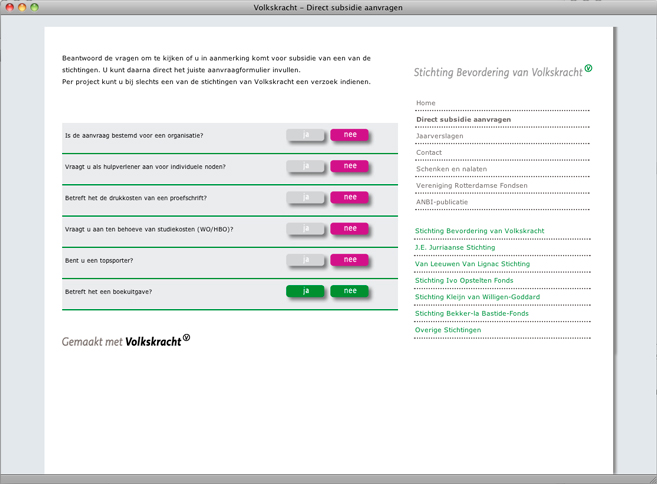This screenshot has height=484, width=657.
Task: Pick 'ja' for studiekosten (WO/HBO) question
Action: point(305,229)
